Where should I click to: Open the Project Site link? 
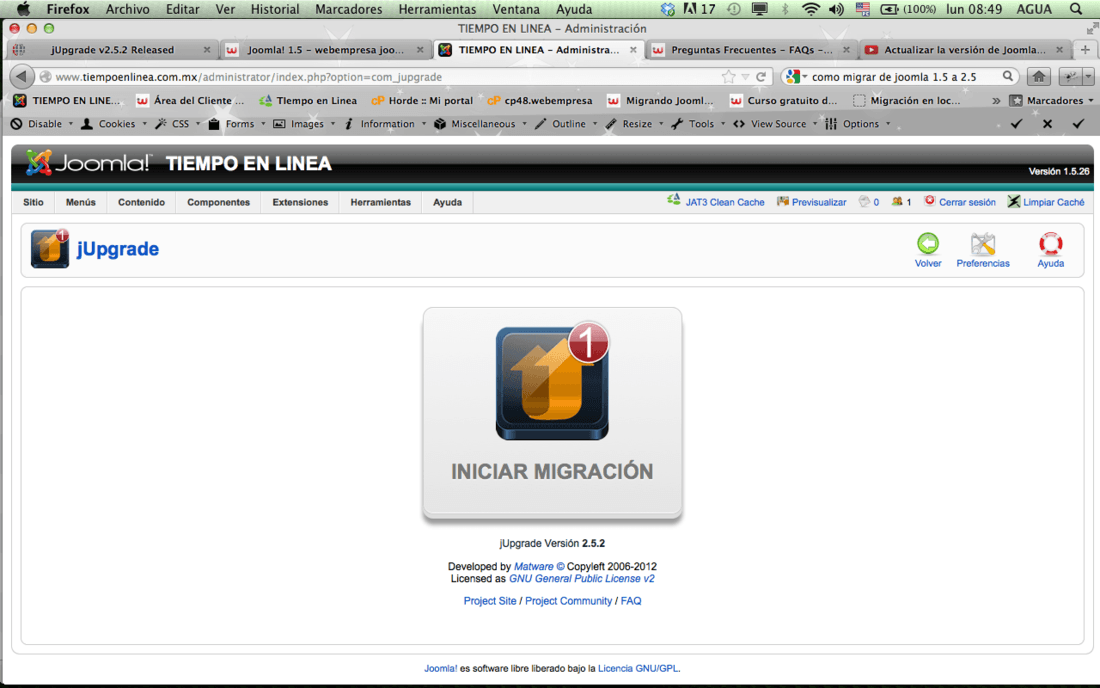click(x=490, y=601)
